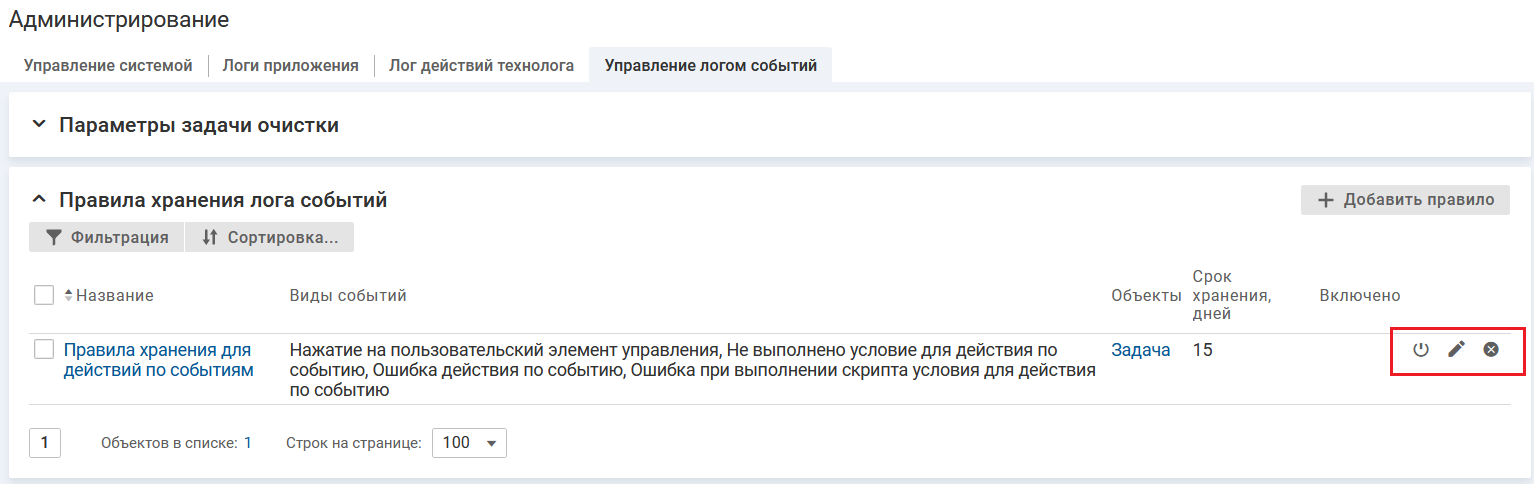Click the funnel icon on the Фильтрация button
This screenshot has height=484, width=1534.
click(x=55, y=237)
